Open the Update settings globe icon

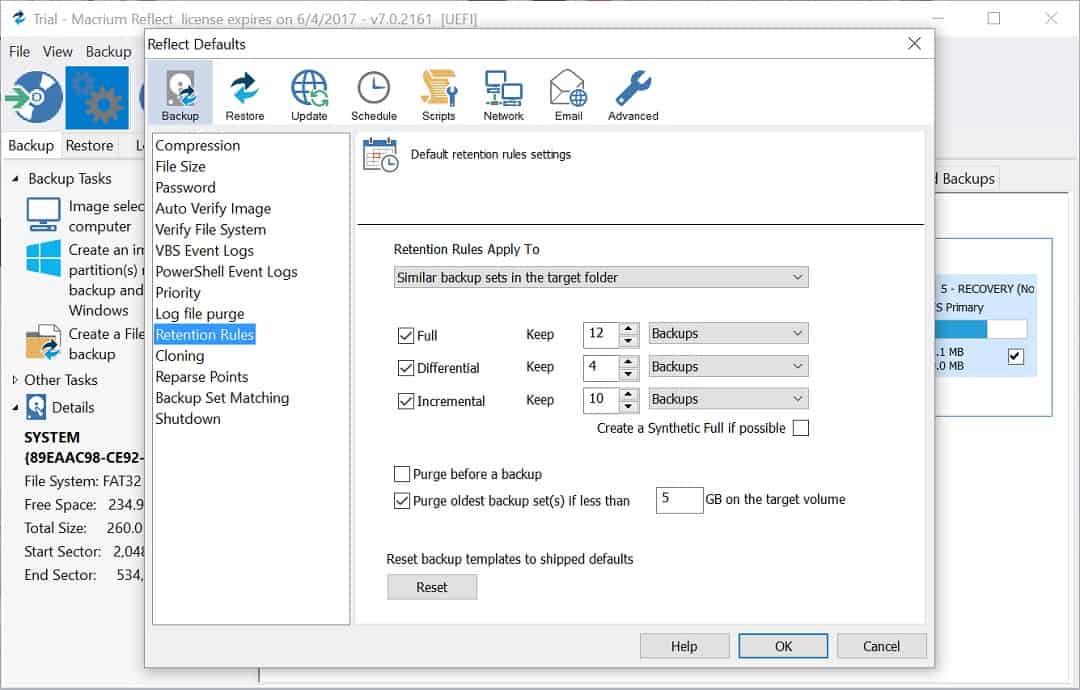(309, 94)
